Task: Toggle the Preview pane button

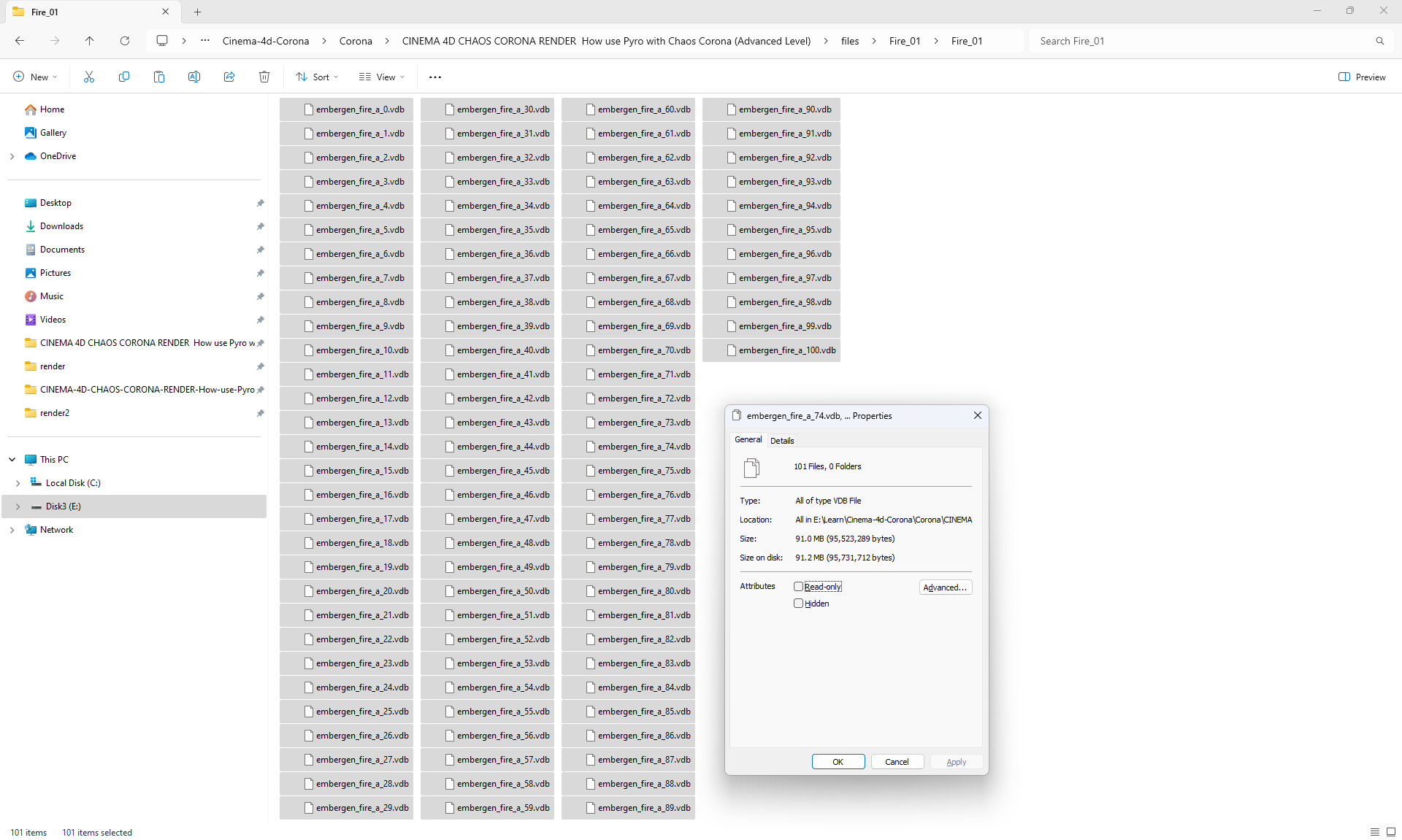Action: point(1362,77)
